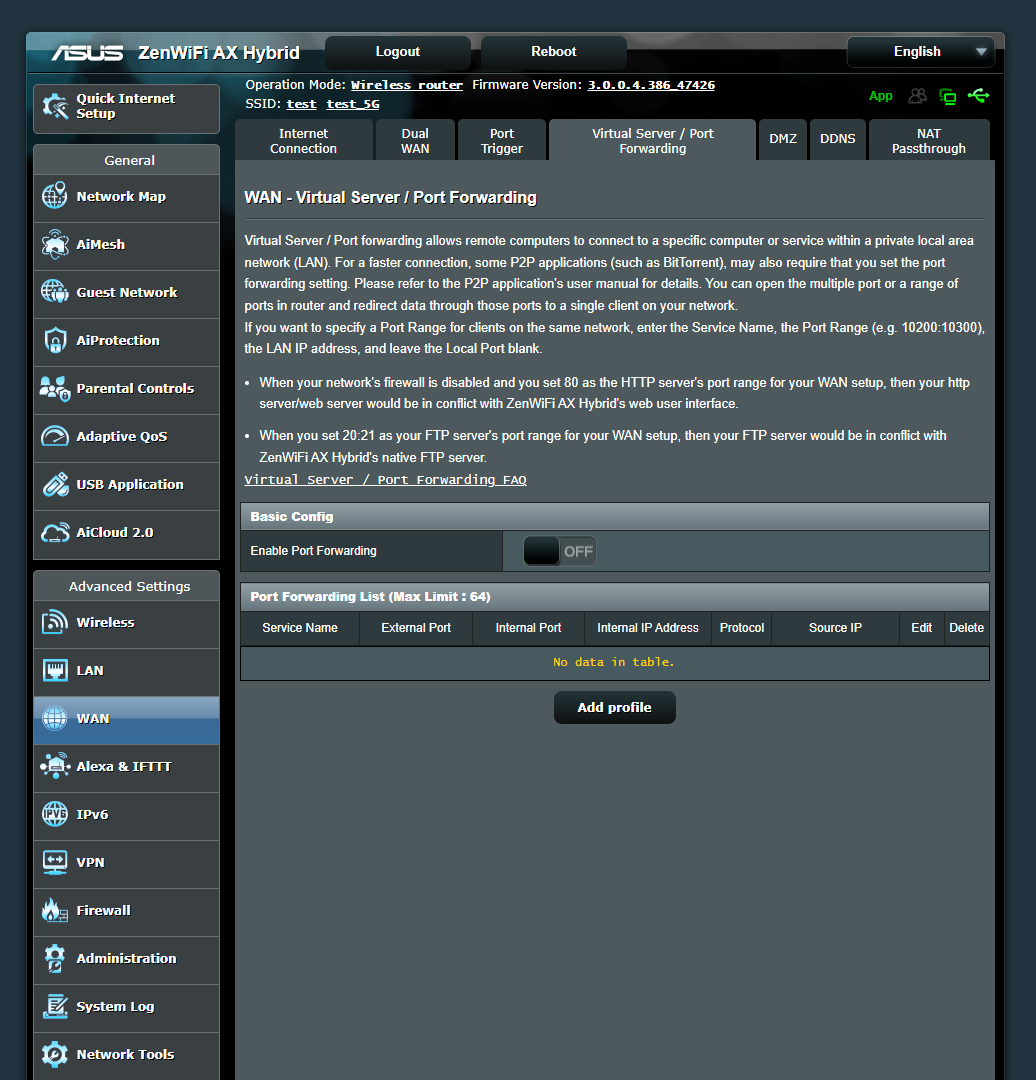Open the Network Map globe icon
The height and width of the screenshot is (1080, 1036).
57,196
